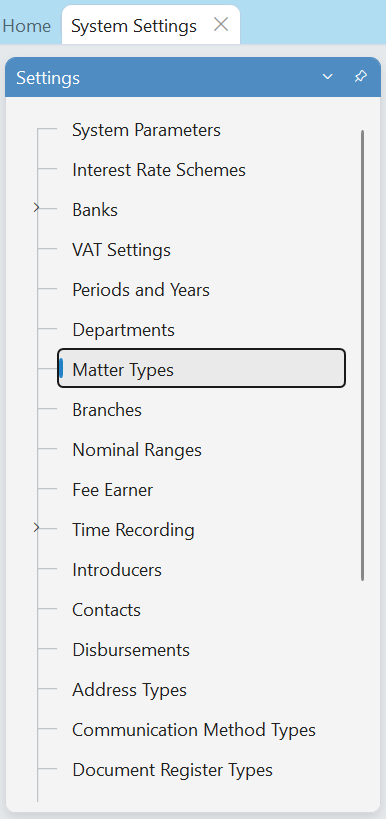This screenshot has height=819, width=386.
Task: Open the Departments entry
Action: [x=123, y=330]
